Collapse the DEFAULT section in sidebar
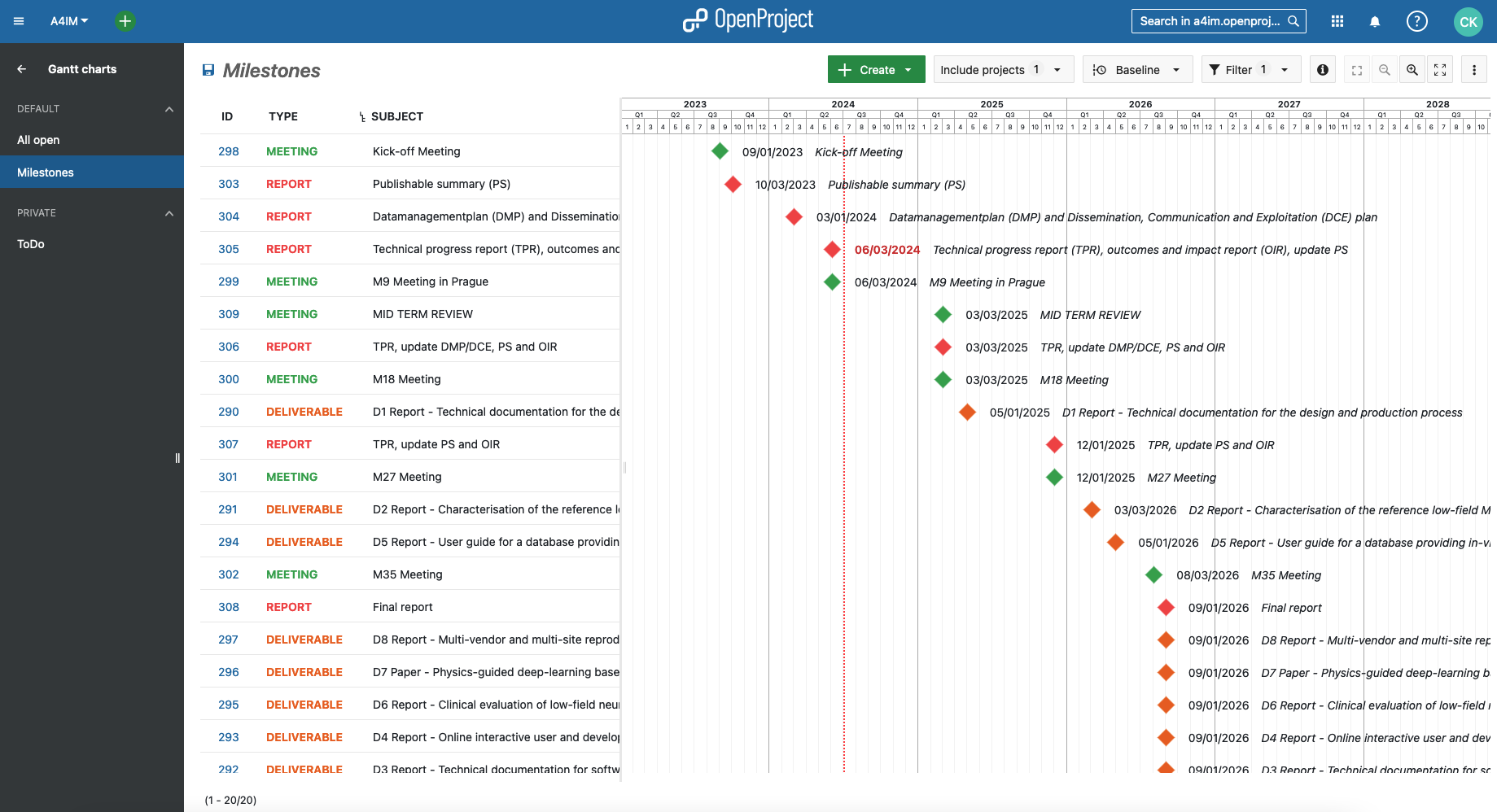 169,108
